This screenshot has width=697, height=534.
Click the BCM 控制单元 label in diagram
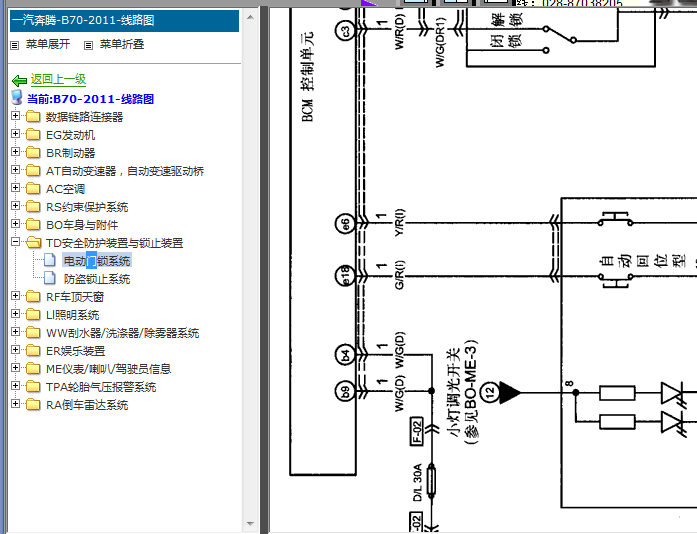[308, 76]
